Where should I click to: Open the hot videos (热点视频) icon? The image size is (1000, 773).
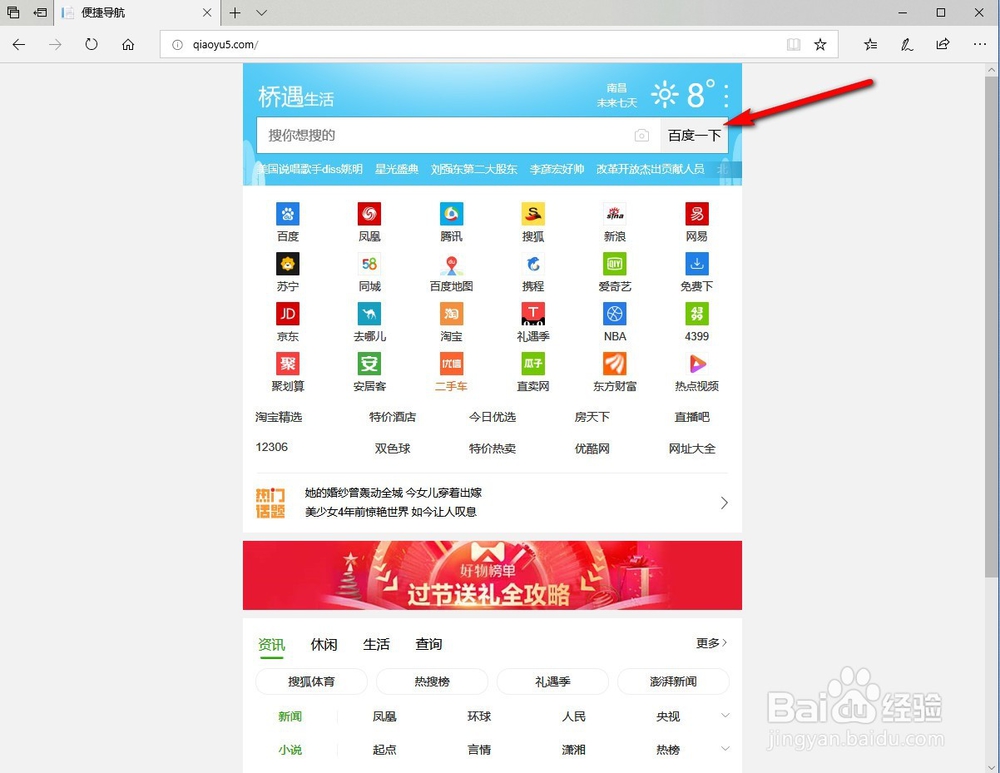(697, 364)
